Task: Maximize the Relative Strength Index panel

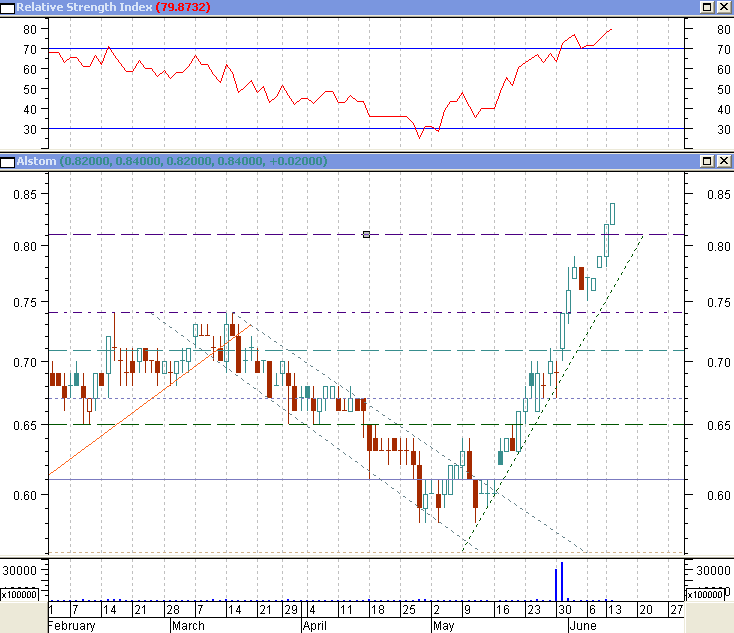Action: (x=707, y=7)
